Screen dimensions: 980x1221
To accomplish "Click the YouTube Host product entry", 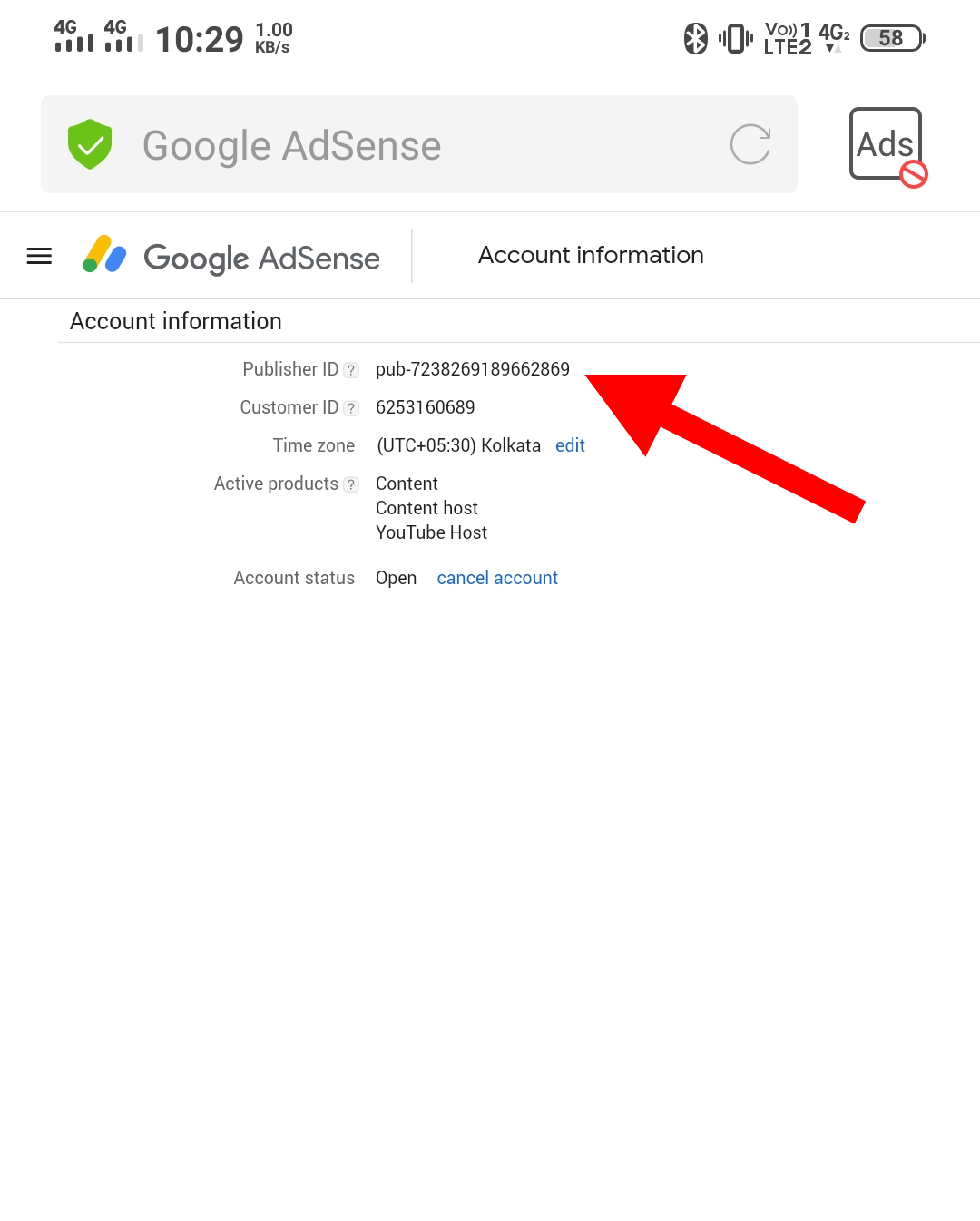I will tap(431, 532).
